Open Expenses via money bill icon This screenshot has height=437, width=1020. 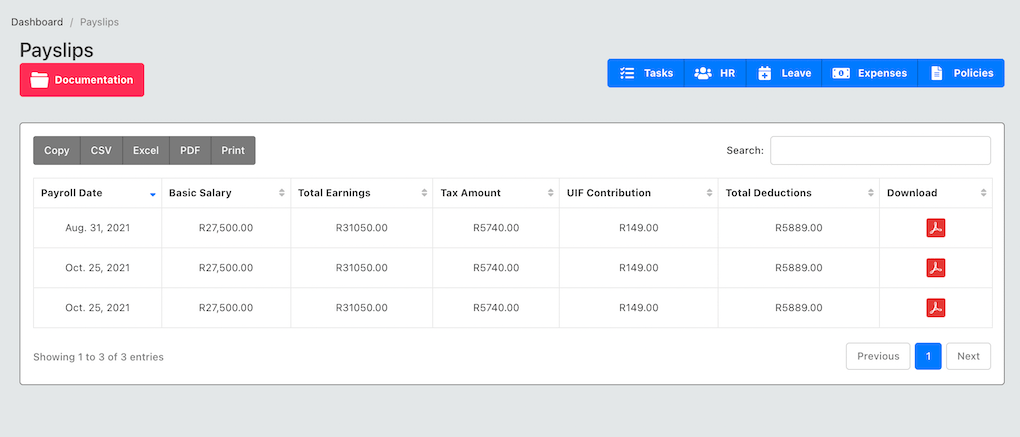pos(840,73)
